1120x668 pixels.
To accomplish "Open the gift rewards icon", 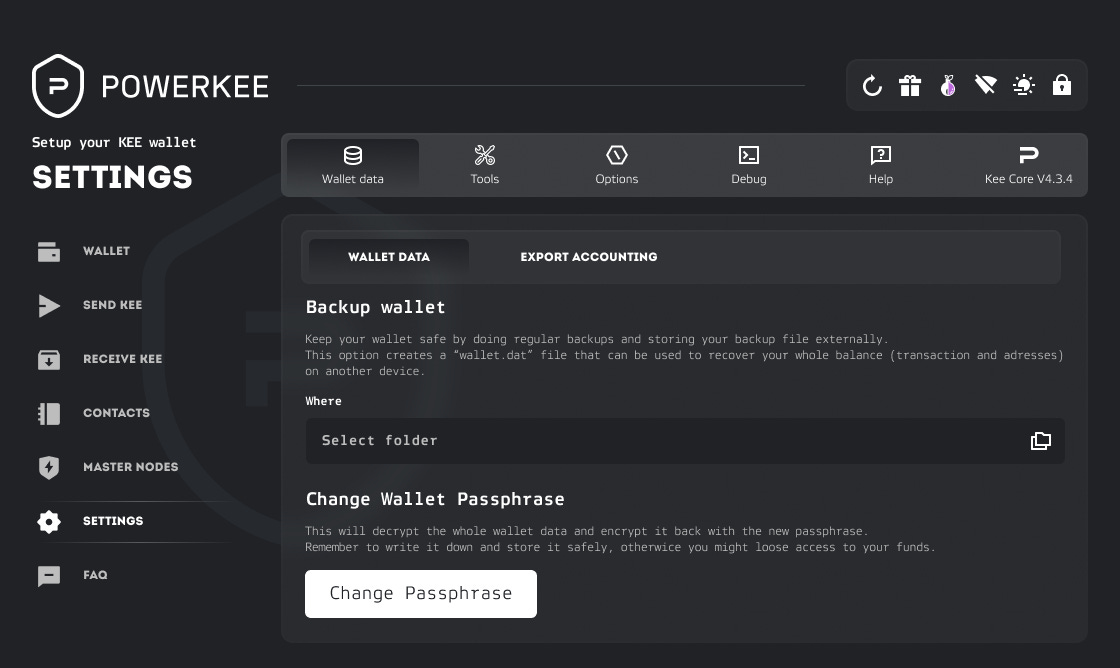I will point(910,86).
